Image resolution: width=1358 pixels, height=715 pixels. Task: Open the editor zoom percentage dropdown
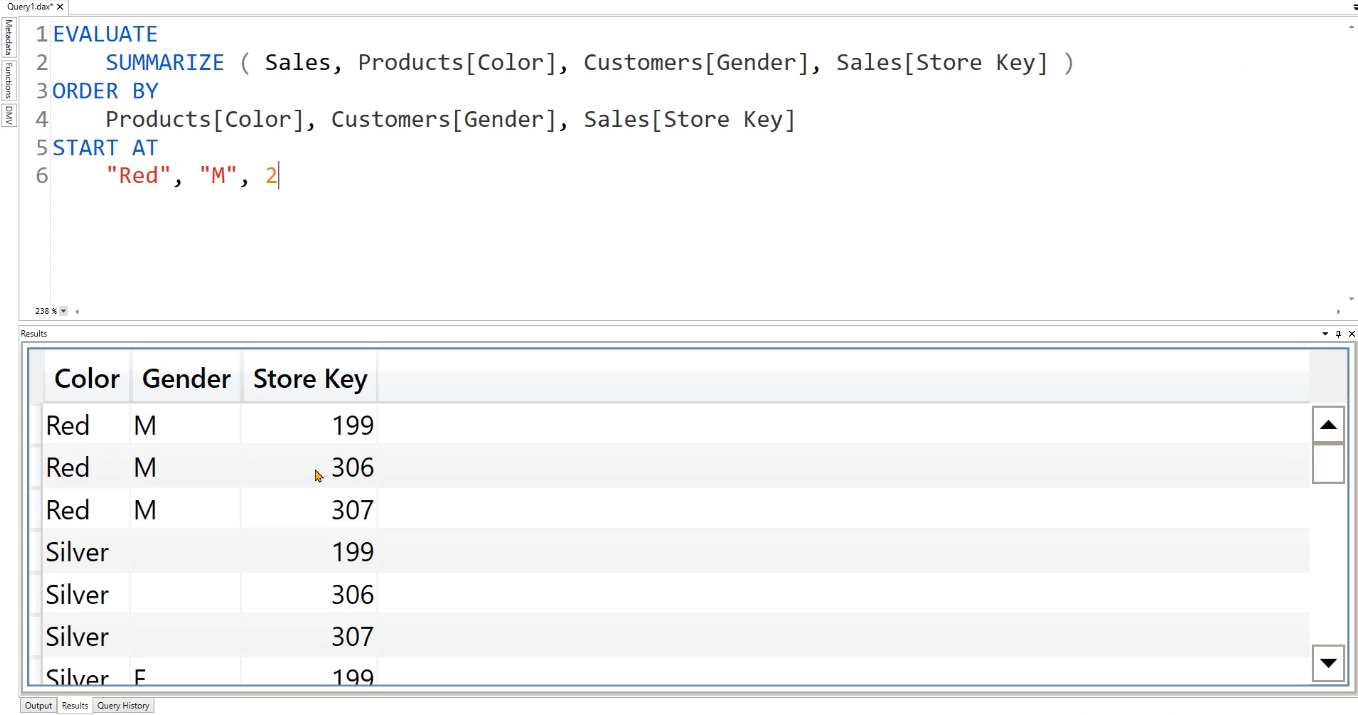64,311
